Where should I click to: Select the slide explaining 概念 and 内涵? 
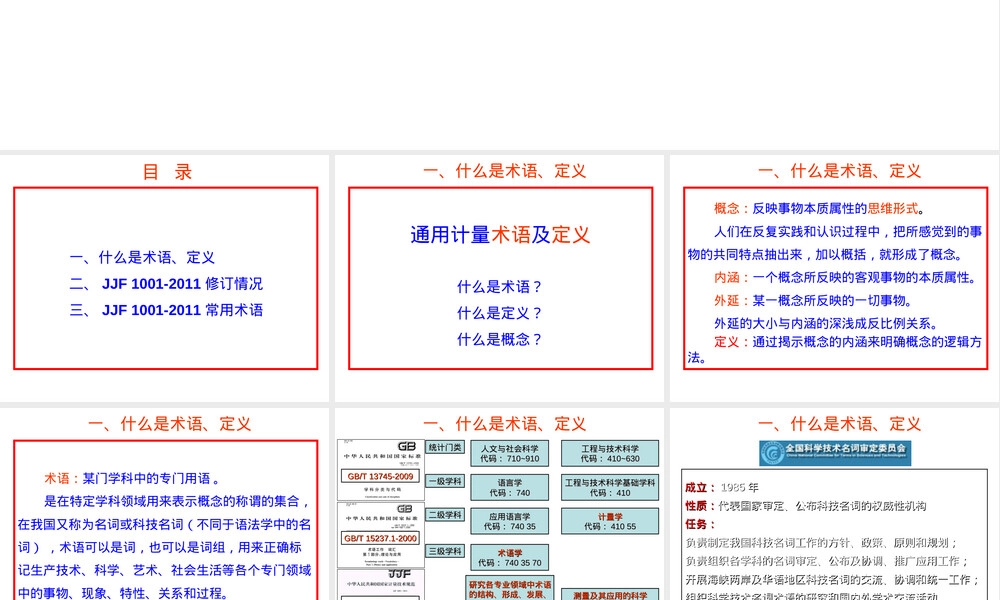[835, 278]
